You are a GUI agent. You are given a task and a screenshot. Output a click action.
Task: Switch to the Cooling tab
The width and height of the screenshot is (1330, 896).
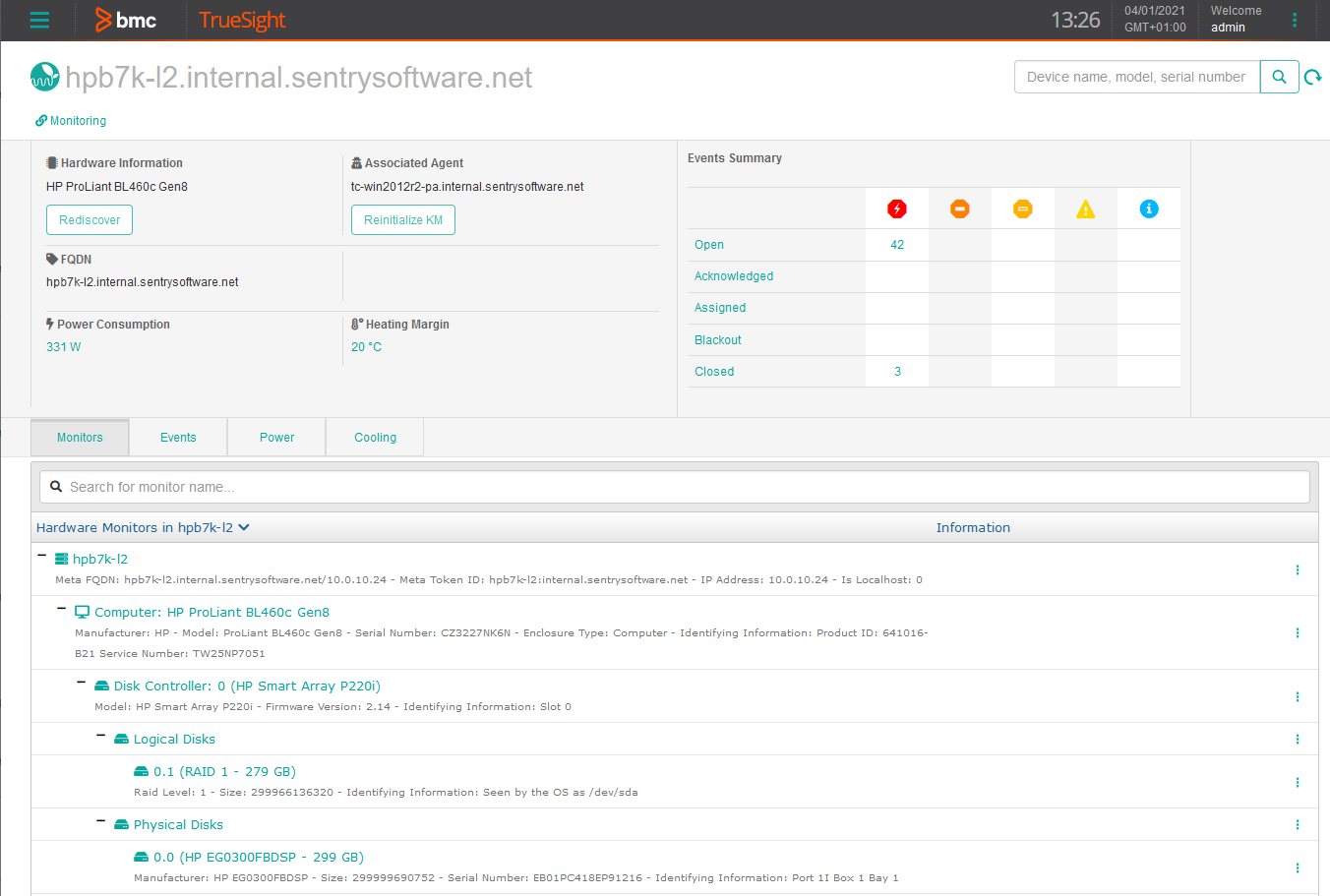(374, 437)
